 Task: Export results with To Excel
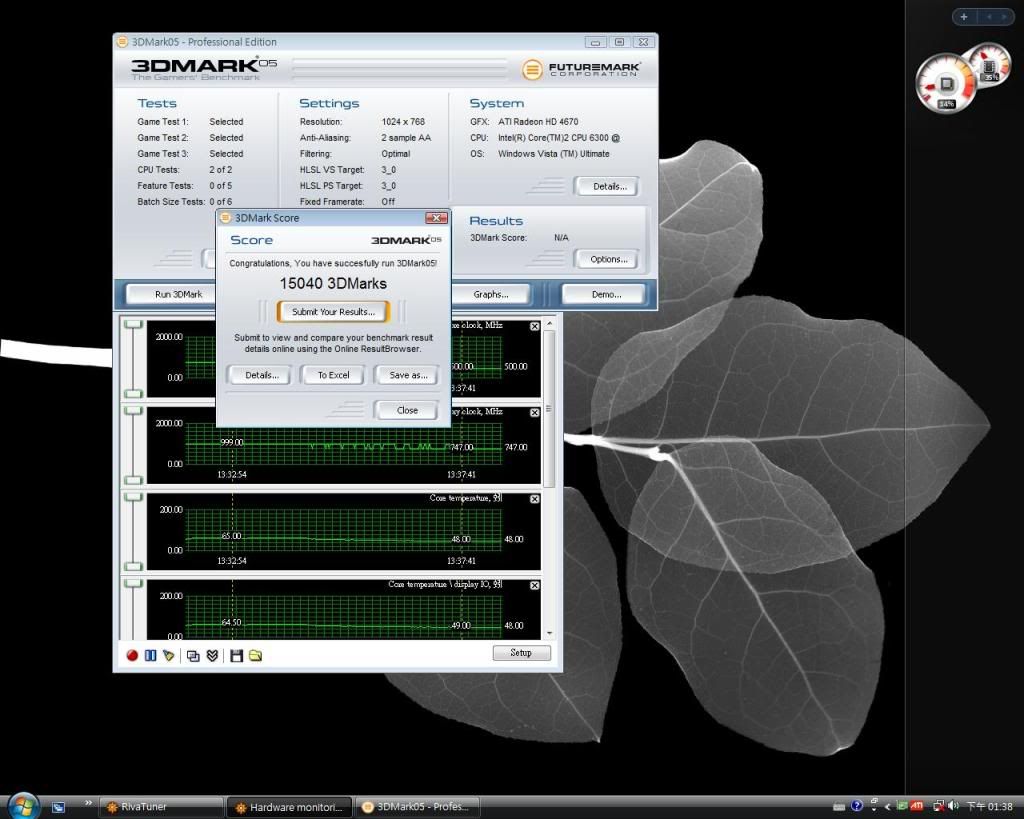point(334,375)
